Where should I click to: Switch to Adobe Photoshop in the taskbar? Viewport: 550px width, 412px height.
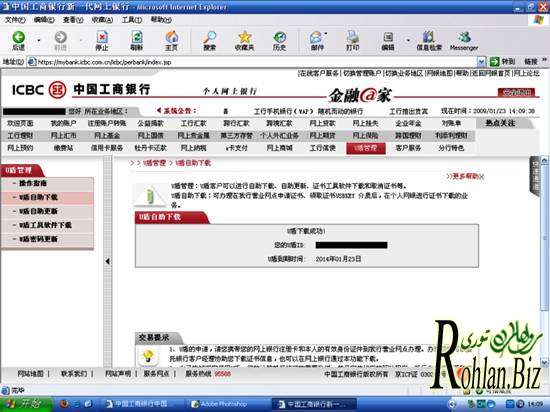[x=223, y=404]
